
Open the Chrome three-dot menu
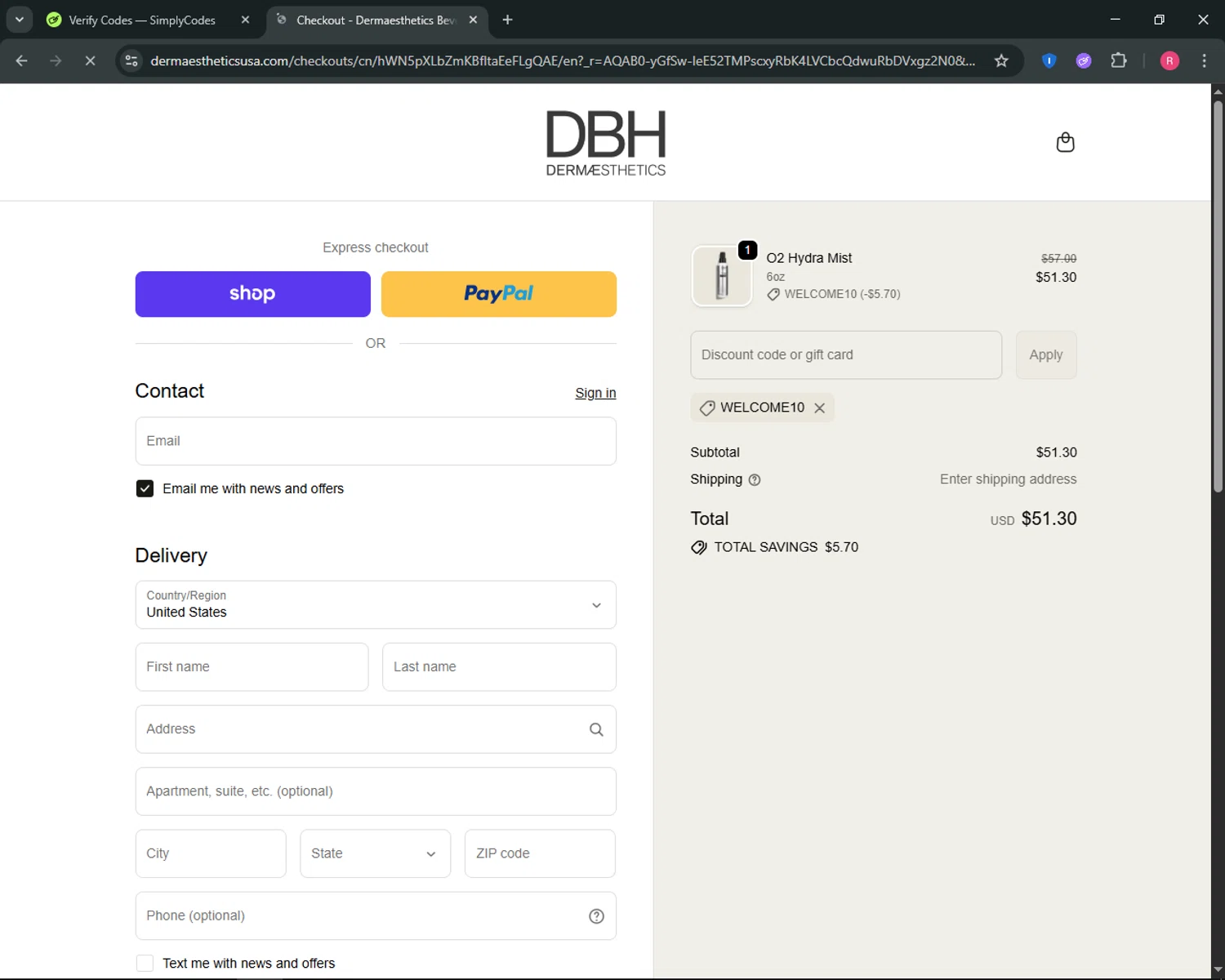click(x=1204, y=60)
